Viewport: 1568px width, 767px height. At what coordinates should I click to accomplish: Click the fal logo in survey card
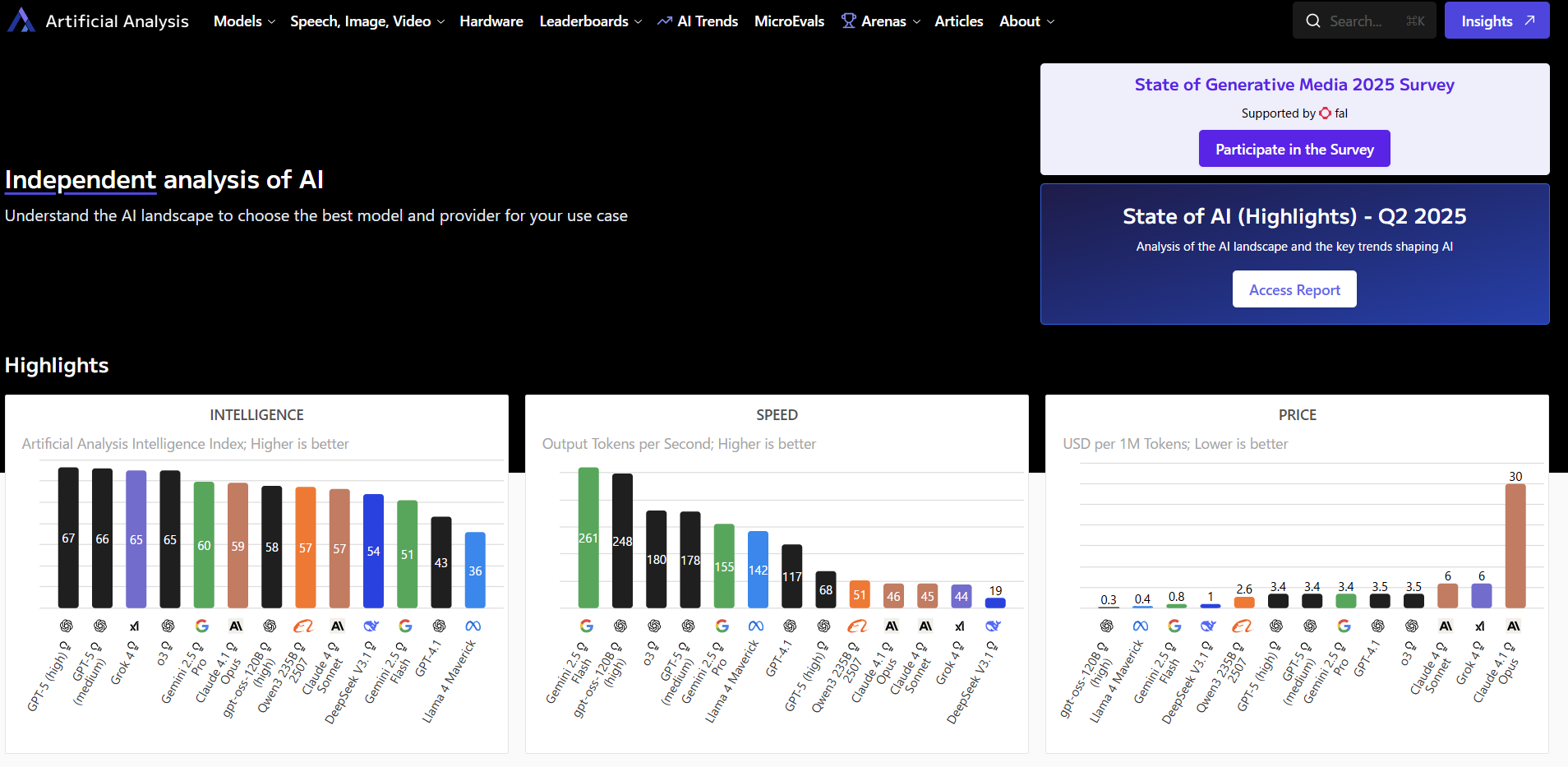1325,113
